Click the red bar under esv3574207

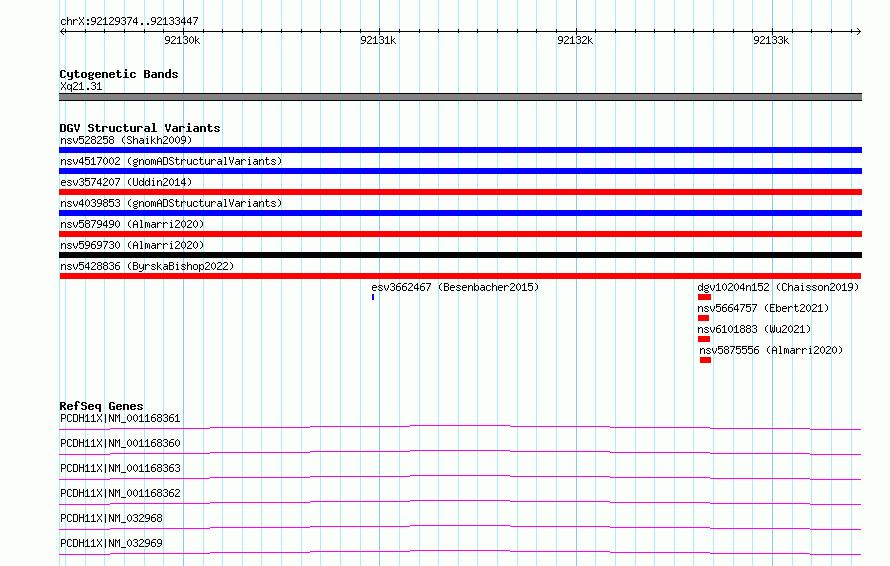point(460,192)
